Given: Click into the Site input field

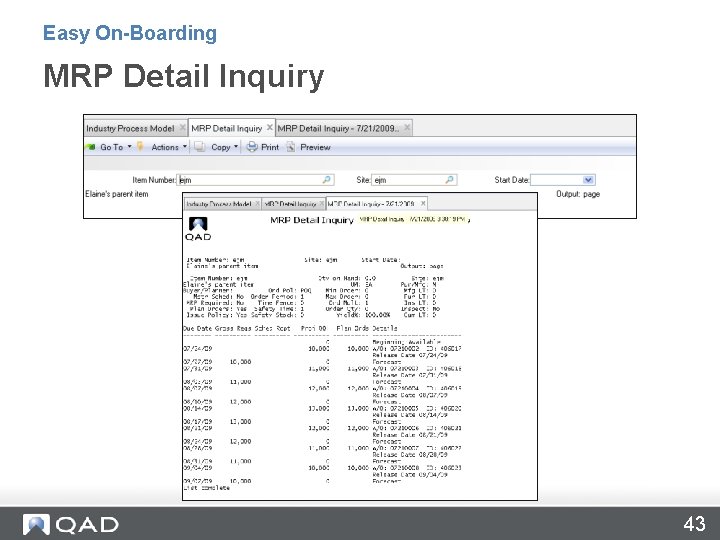Looking at the screenshot, I should (414, 180).
